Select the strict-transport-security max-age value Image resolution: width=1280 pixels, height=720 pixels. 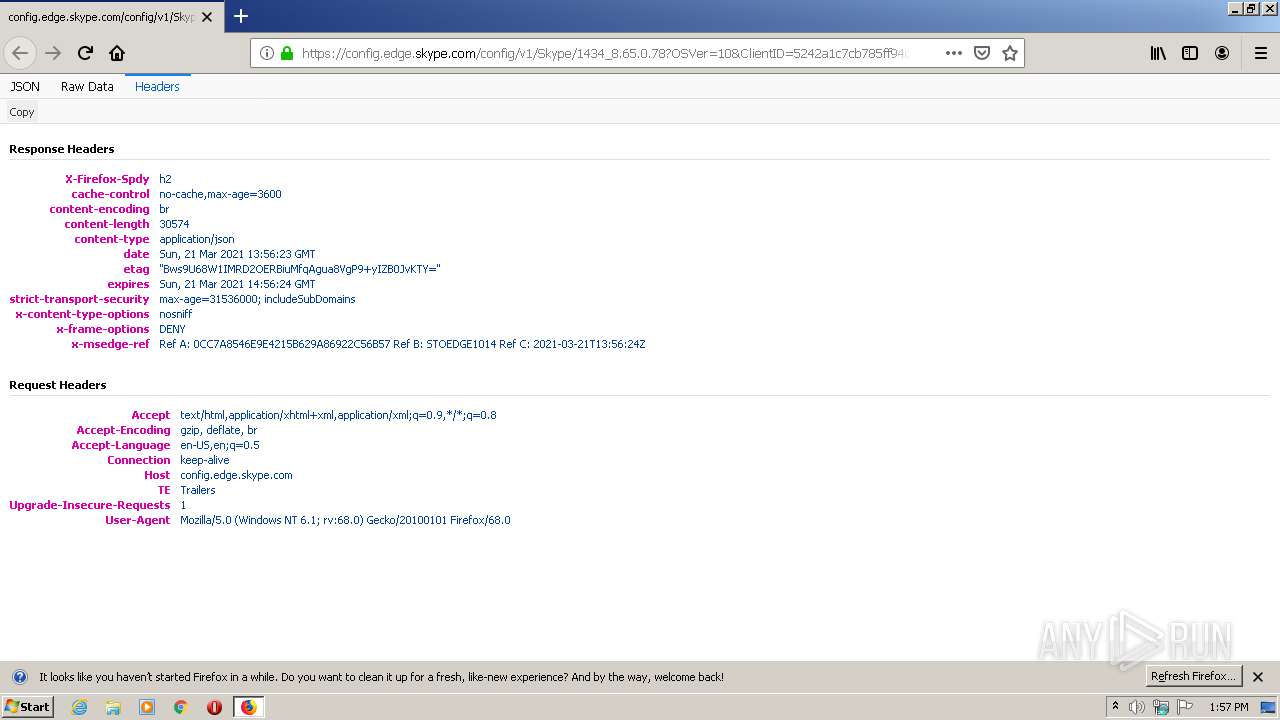coord(257,299)
